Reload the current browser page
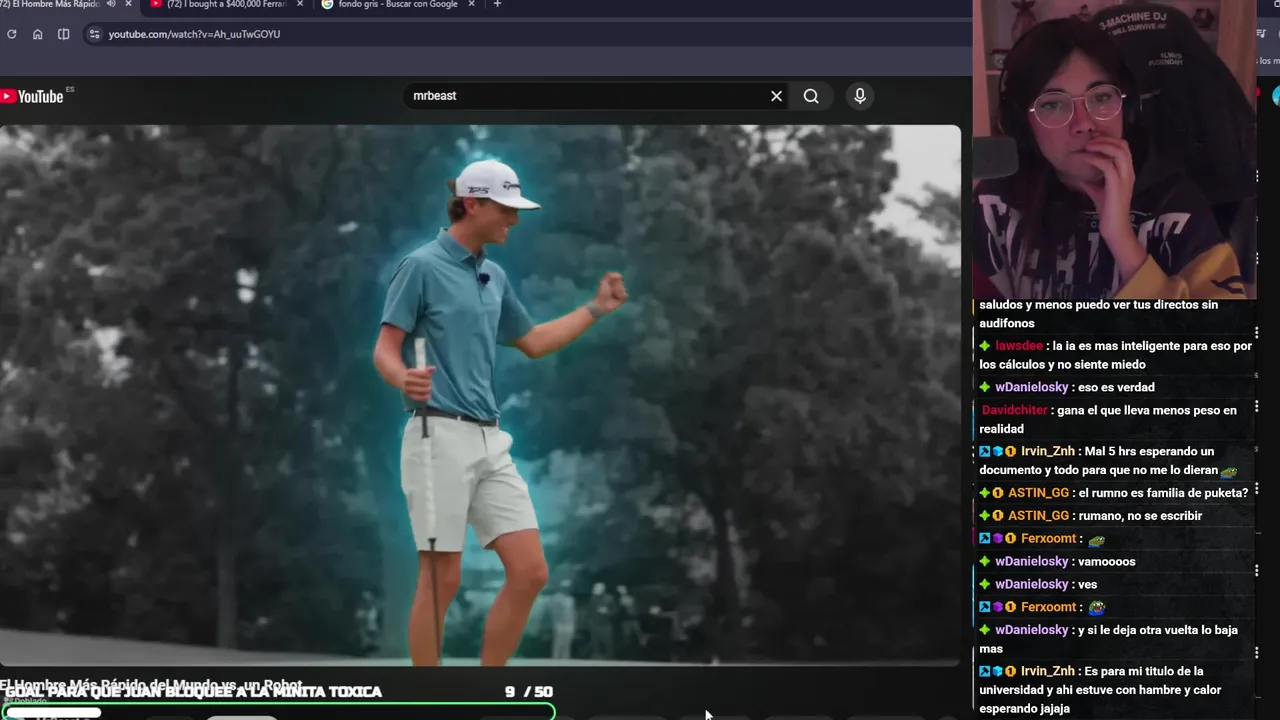 [11, 34]
